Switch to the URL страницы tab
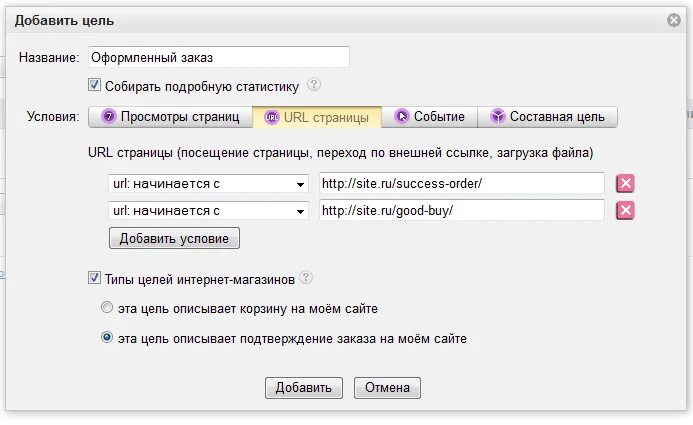 click(x=317, y=117)
